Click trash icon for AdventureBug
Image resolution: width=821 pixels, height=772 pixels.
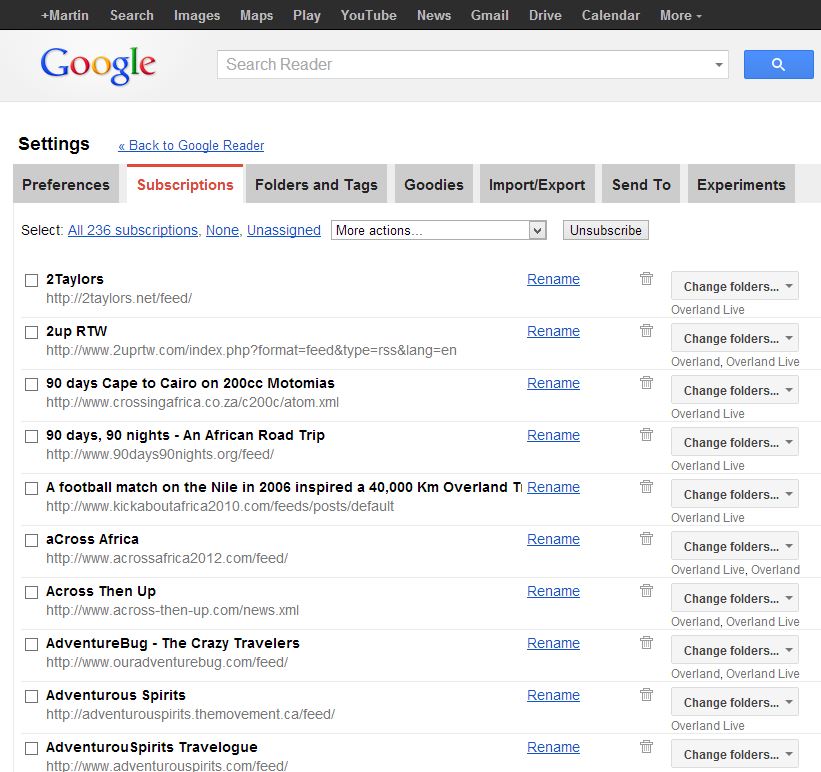pos(647,642)
